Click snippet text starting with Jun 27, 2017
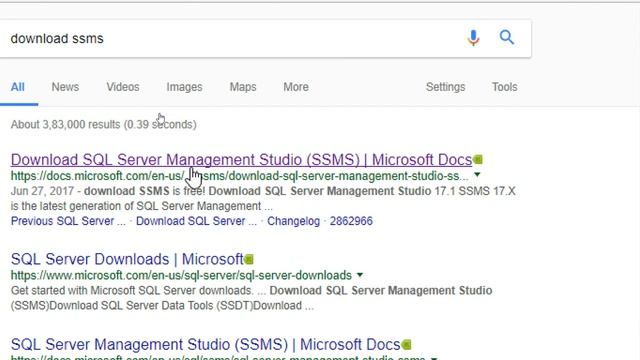Image resolution: width=640 pixels, height=360 pixels. 263,199
